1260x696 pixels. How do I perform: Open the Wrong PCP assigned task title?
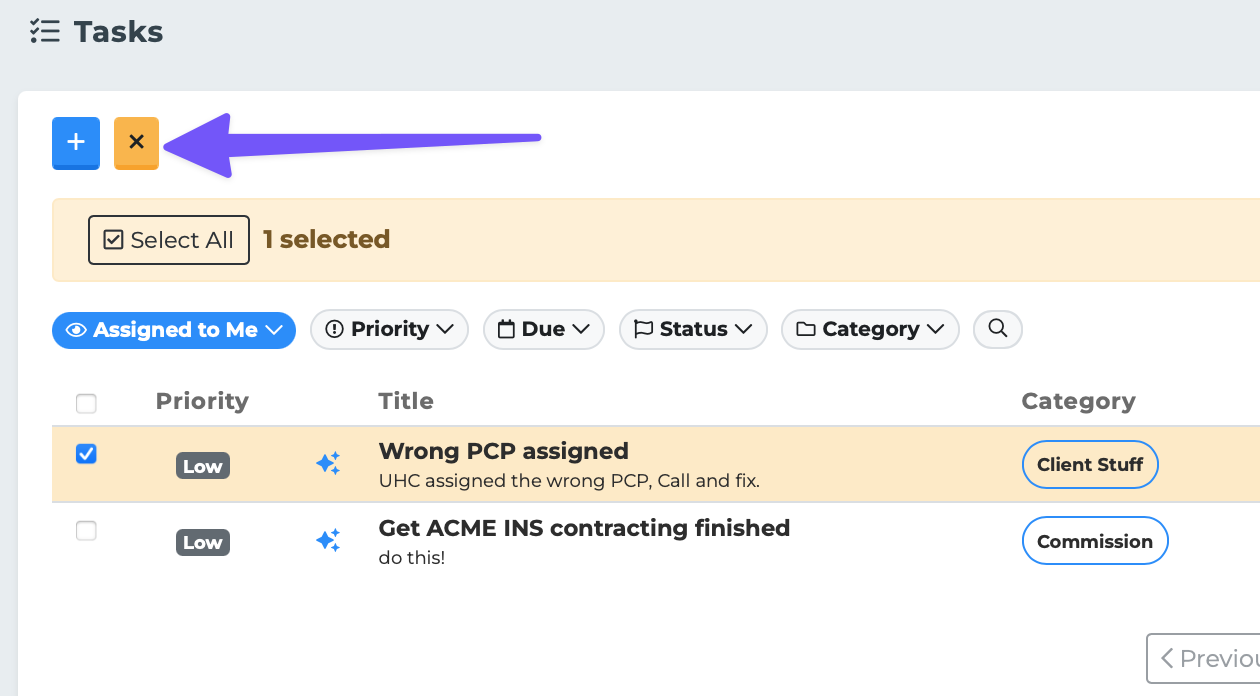click(x=503, y=451)
